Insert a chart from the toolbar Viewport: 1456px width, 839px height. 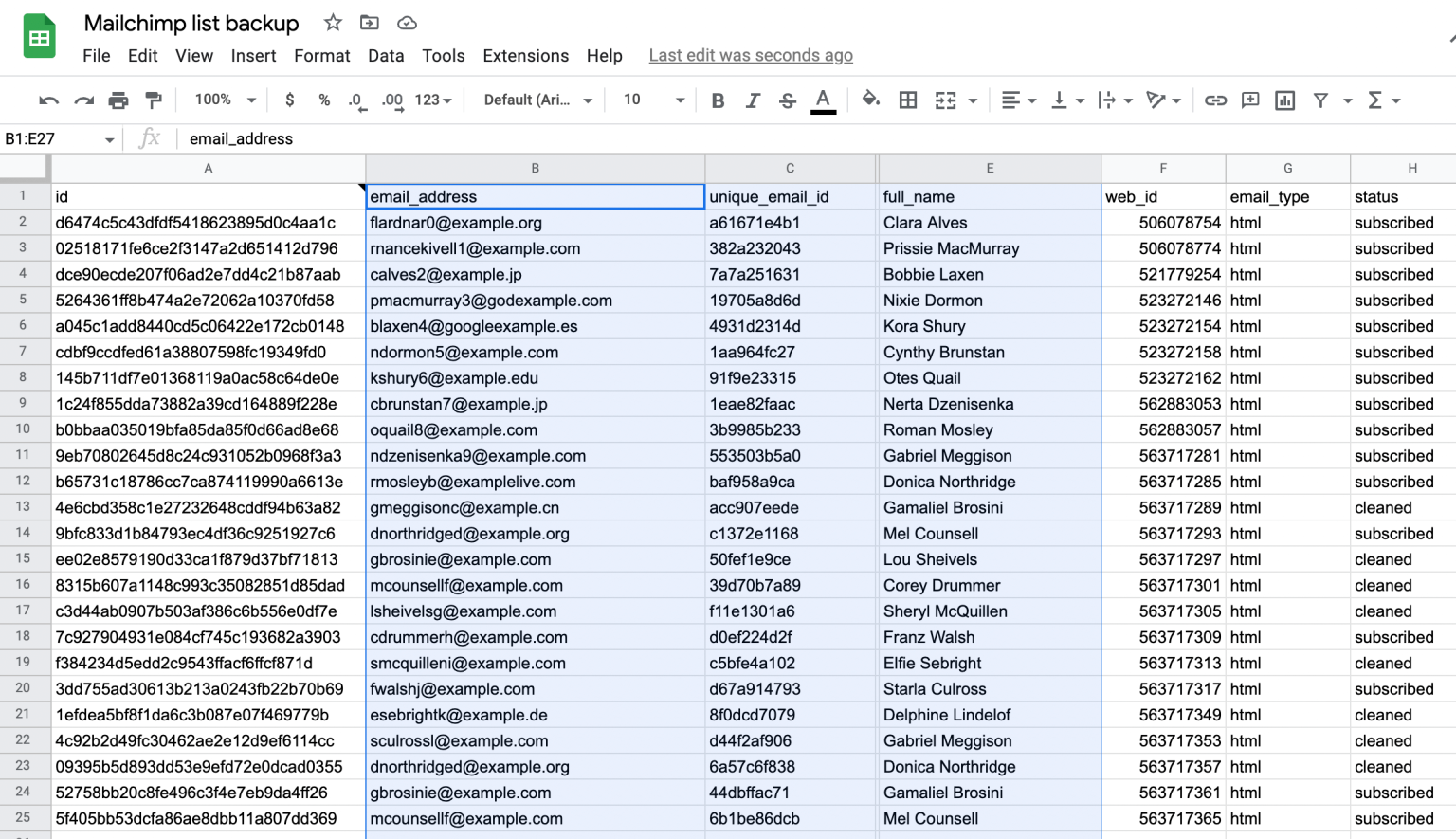pyautogui.click(x=1284, y=100)
